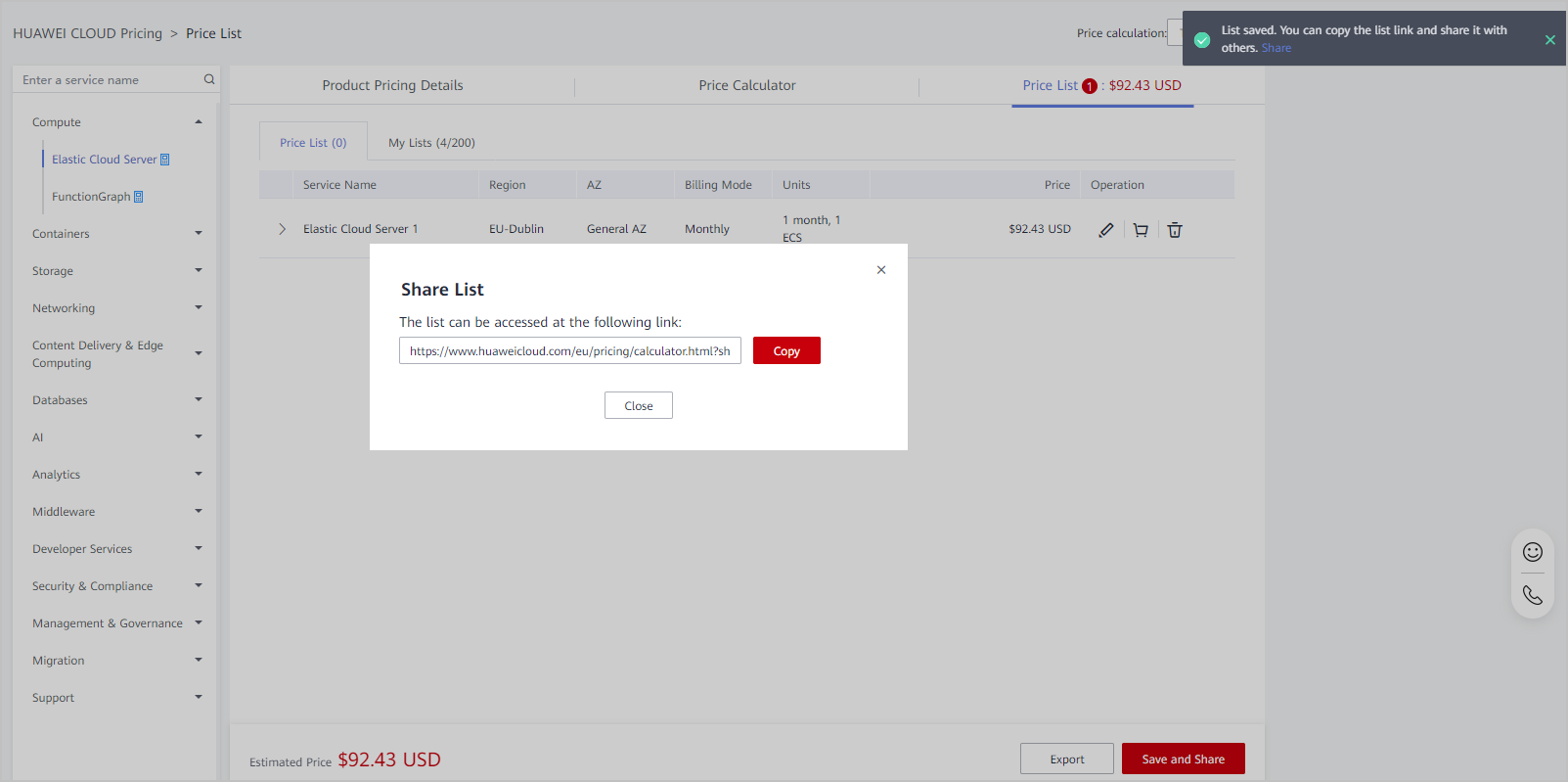The width and height of the screenshot is (1568, 782).
Task: Expand the Middleware category
Action: [199, 511]
